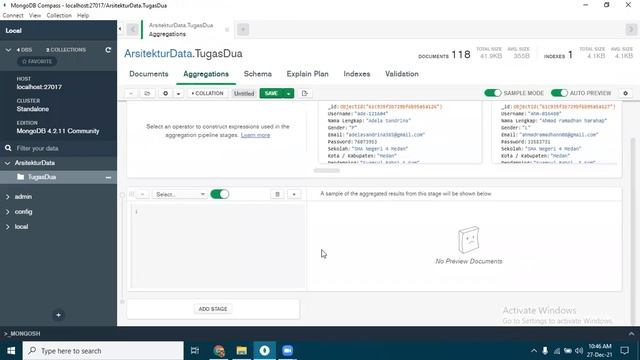Open aggregation settings gear
The width and height of the screenshot is (640, 360).
[625, 93]
